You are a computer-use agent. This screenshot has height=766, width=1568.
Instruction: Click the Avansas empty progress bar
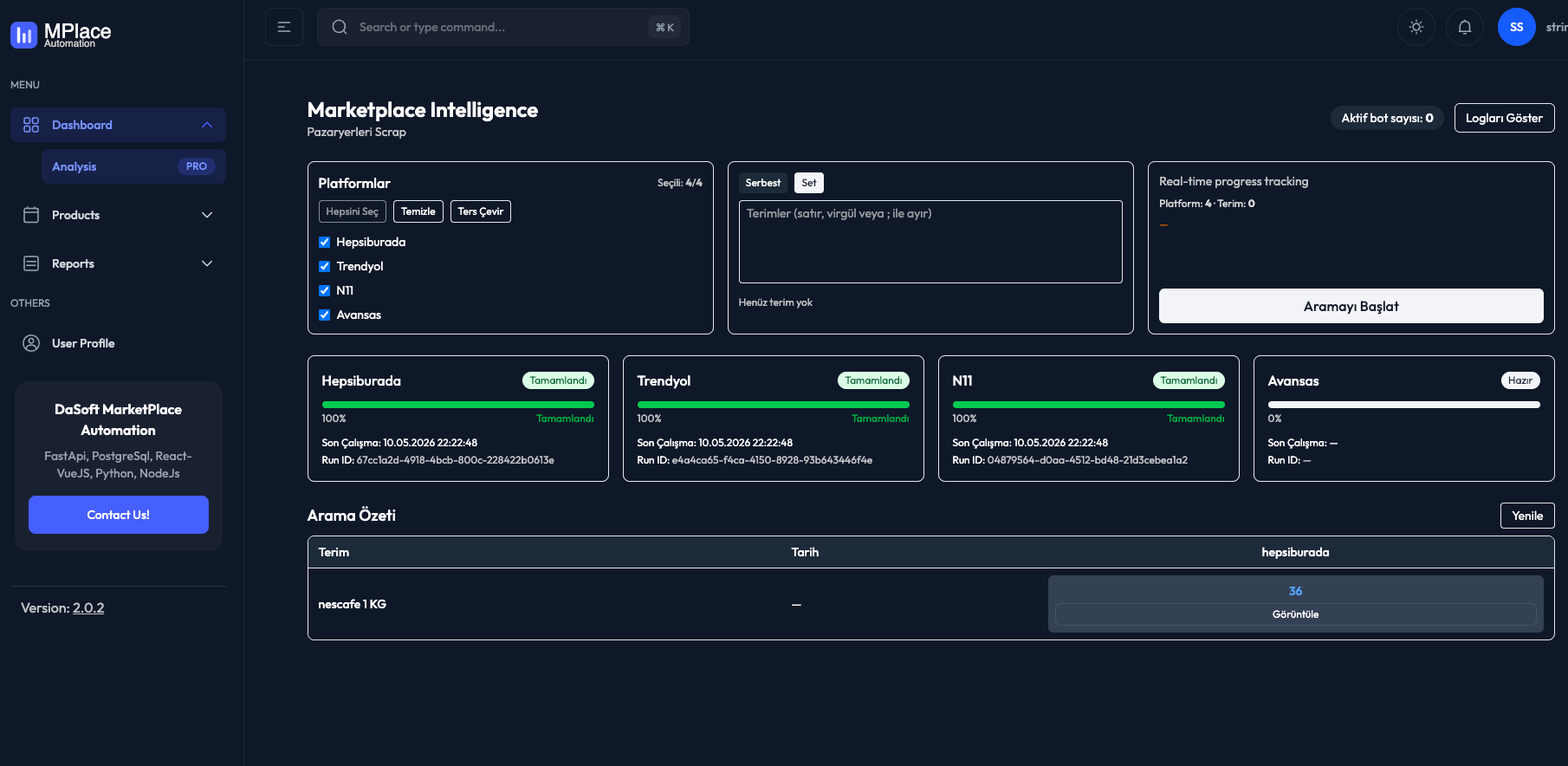[x=1404, y=405]
